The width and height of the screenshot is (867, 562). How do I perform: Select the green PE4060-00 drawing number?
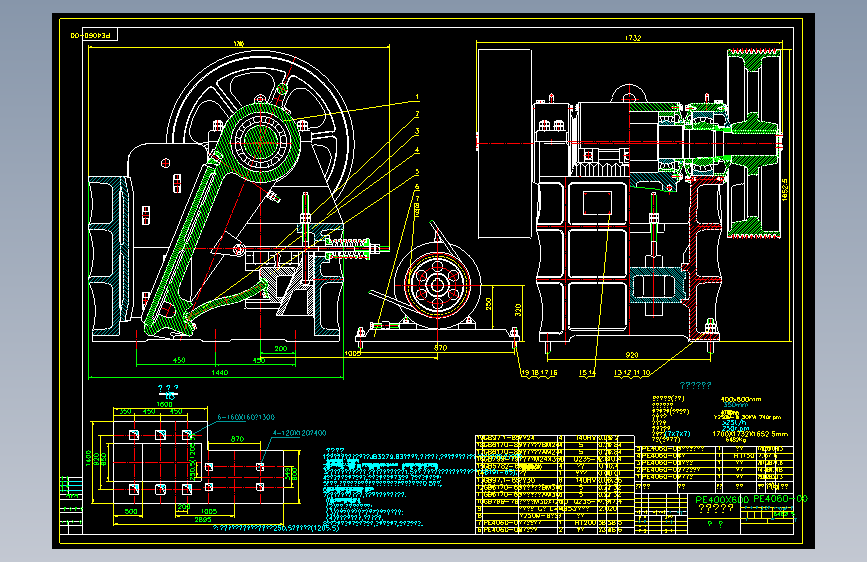pyautogui.click(x=780, y=499)
